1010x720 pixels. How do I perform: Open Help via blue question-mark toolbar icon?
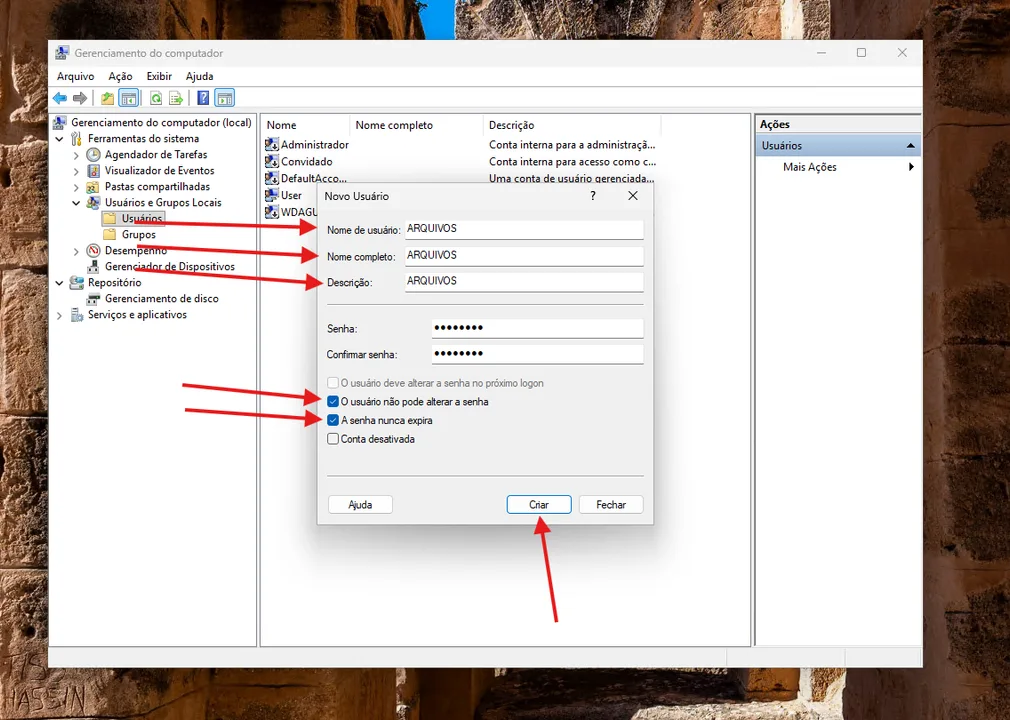point(203,98)
